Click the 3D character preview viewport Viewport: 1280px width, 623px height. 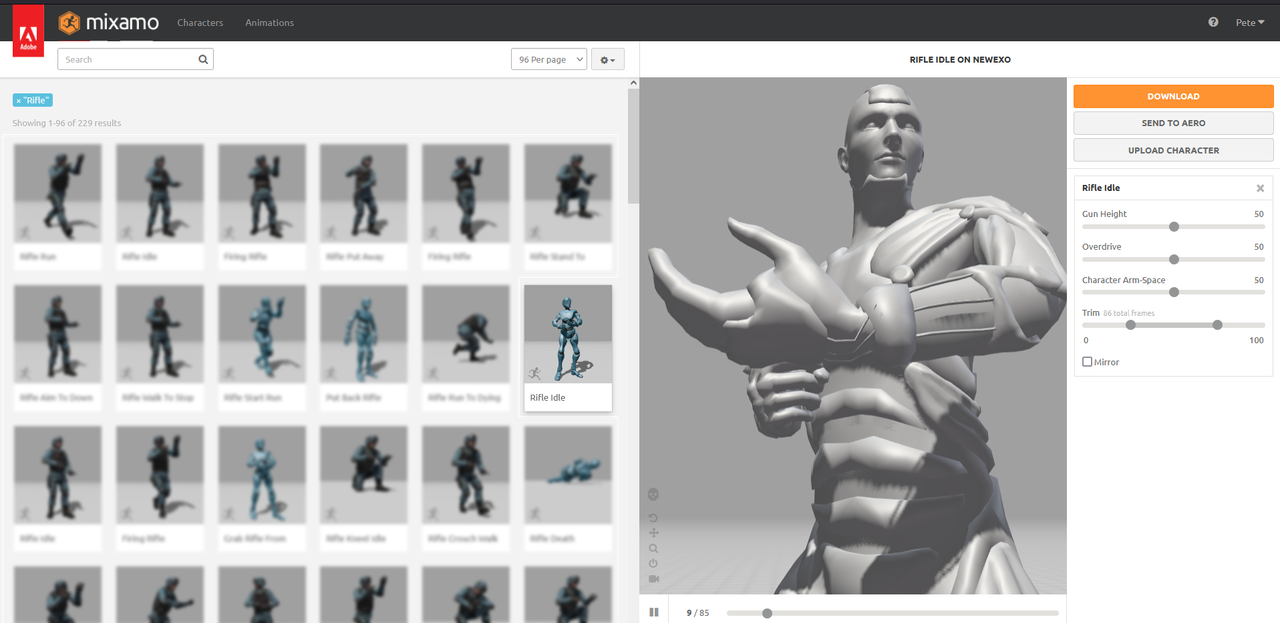point(853,336)
